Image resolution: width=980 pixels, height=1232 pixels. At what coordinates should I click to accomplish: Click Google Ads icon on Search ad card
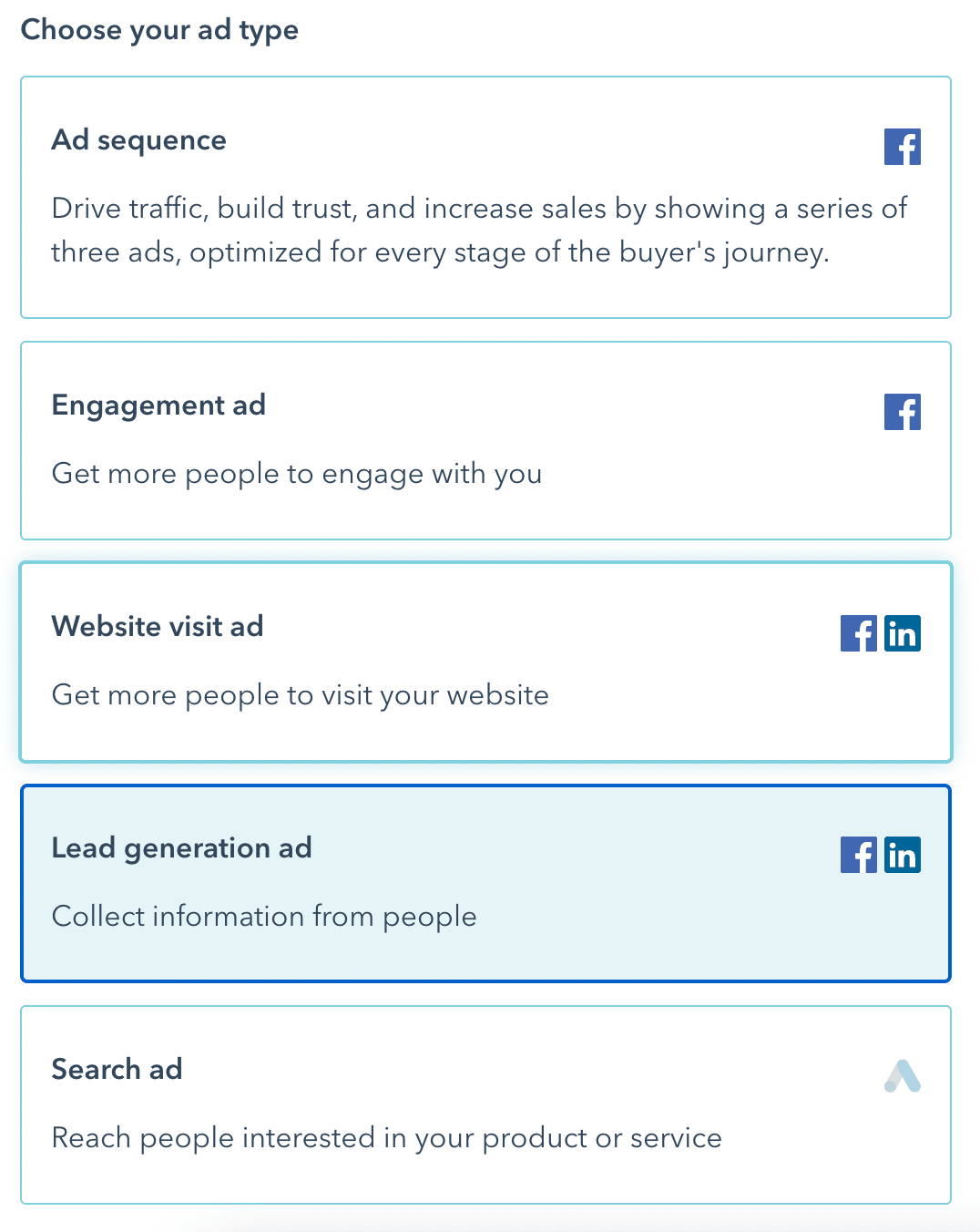coord(902,1076)
